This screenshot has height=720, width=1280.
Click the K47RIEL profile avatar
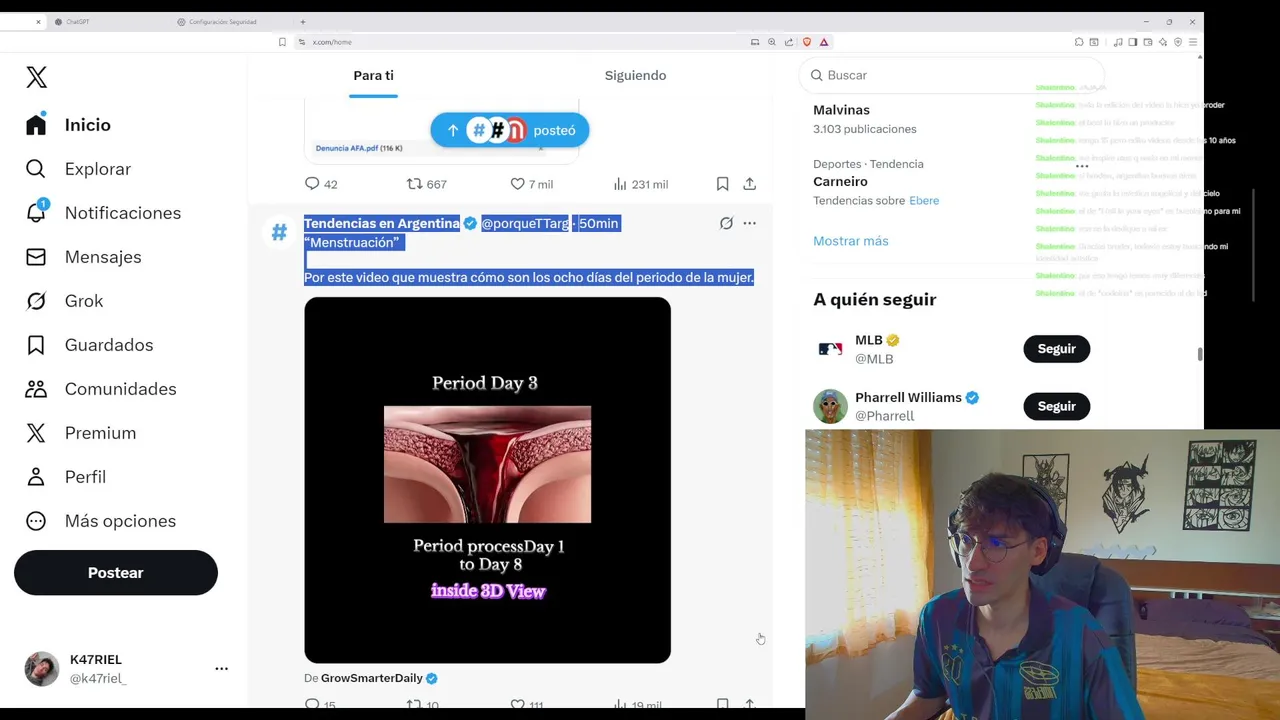pos(42,668)
